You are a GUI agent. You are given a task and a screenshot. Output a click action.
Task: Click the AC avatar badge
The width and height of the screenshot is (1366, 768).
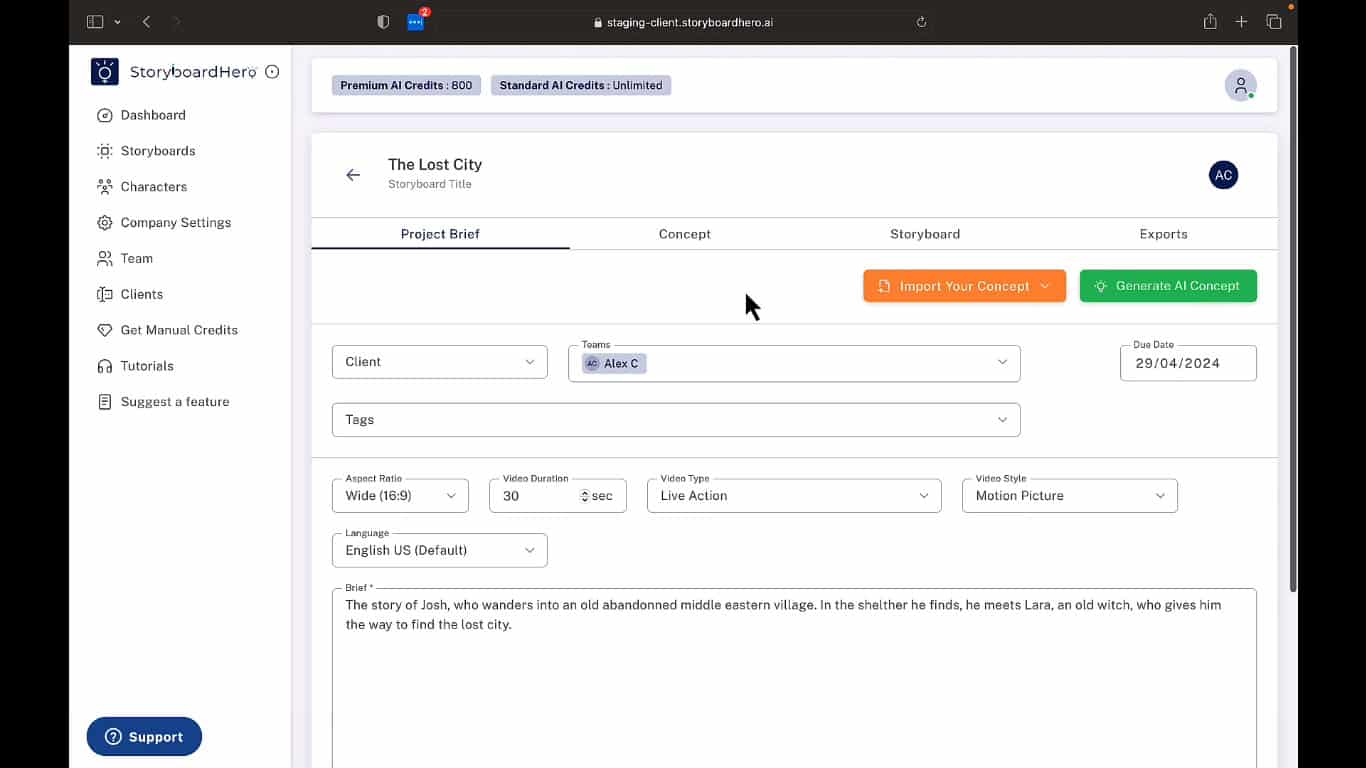(x=1223, y=175)
